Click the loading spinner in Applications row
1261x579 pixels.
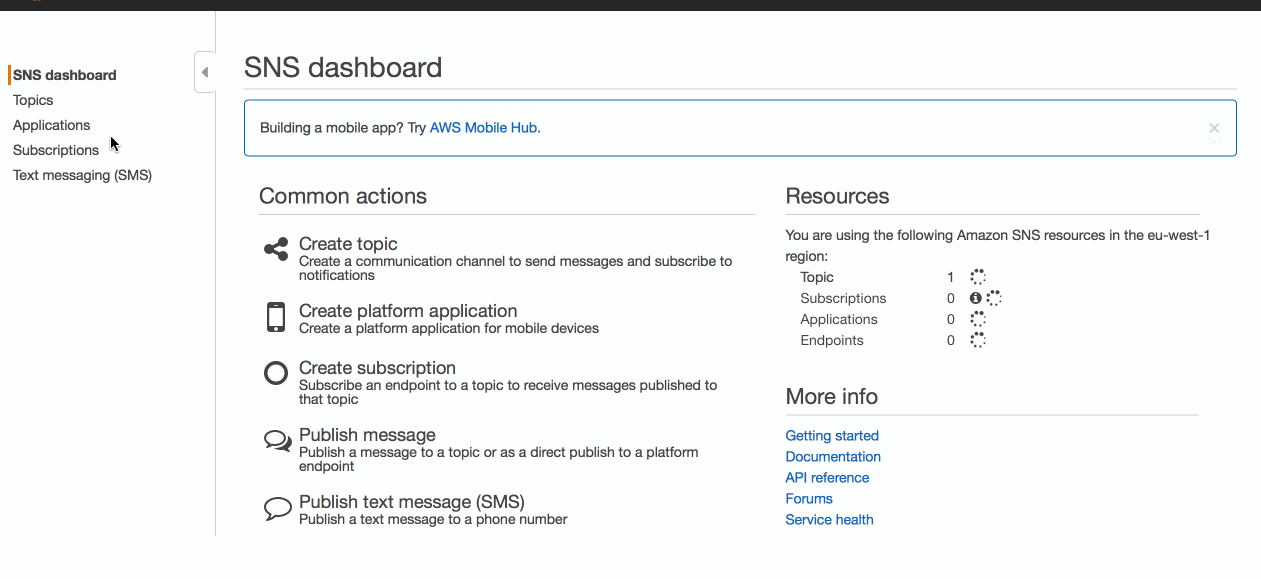click(x=978, y=319)
